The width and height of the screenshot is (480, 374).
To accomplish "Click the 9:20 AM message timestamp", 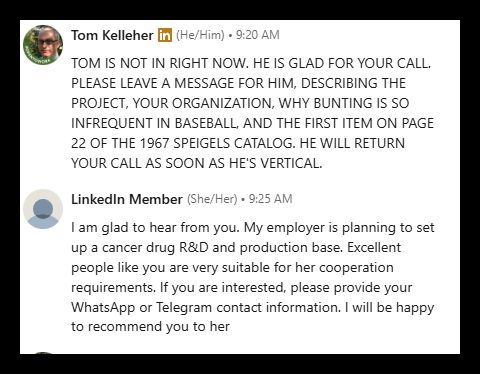I will [x=258, y=35].
